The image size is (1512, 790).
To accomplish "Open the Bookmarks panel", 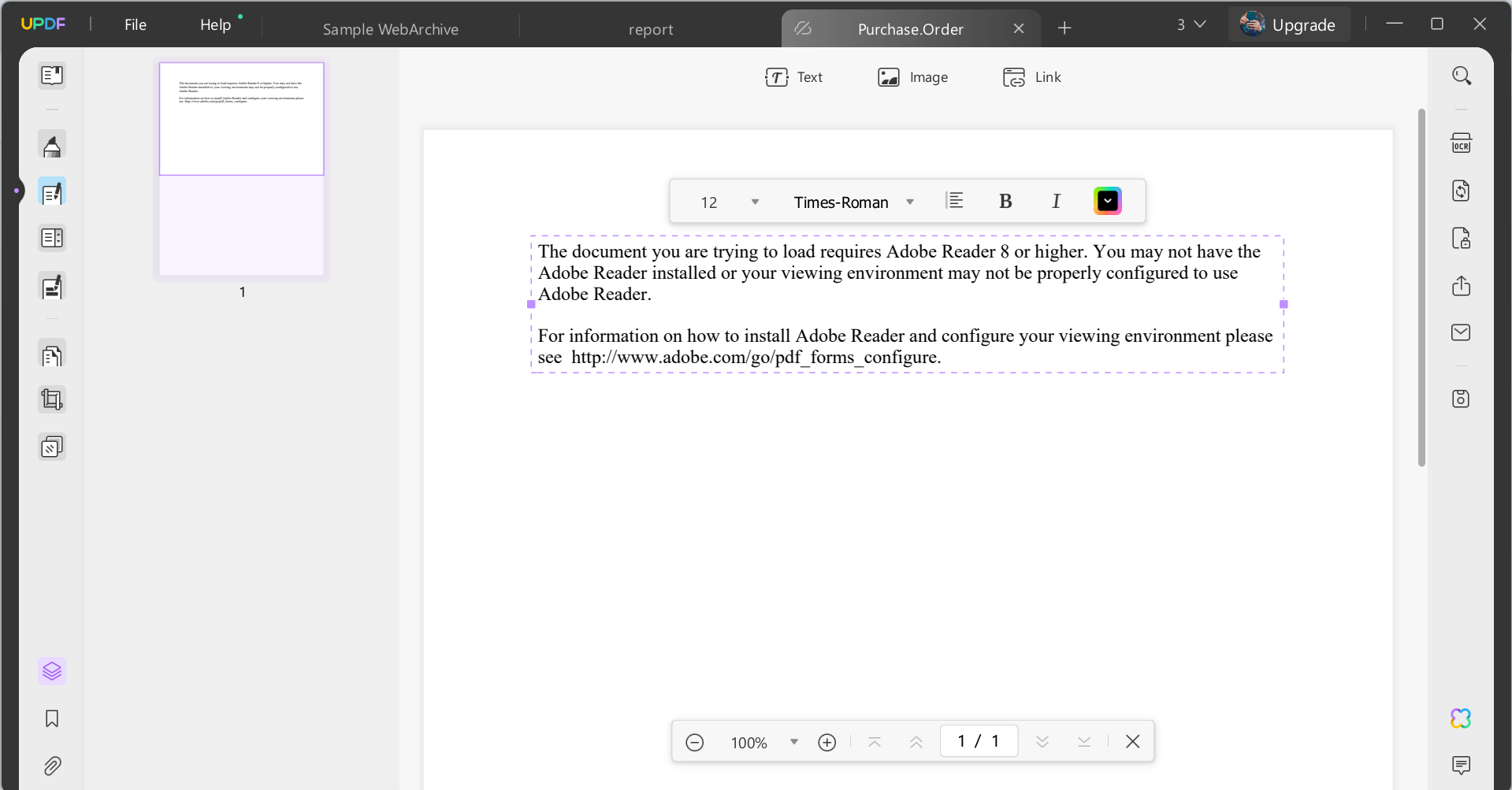I will 51,718.
